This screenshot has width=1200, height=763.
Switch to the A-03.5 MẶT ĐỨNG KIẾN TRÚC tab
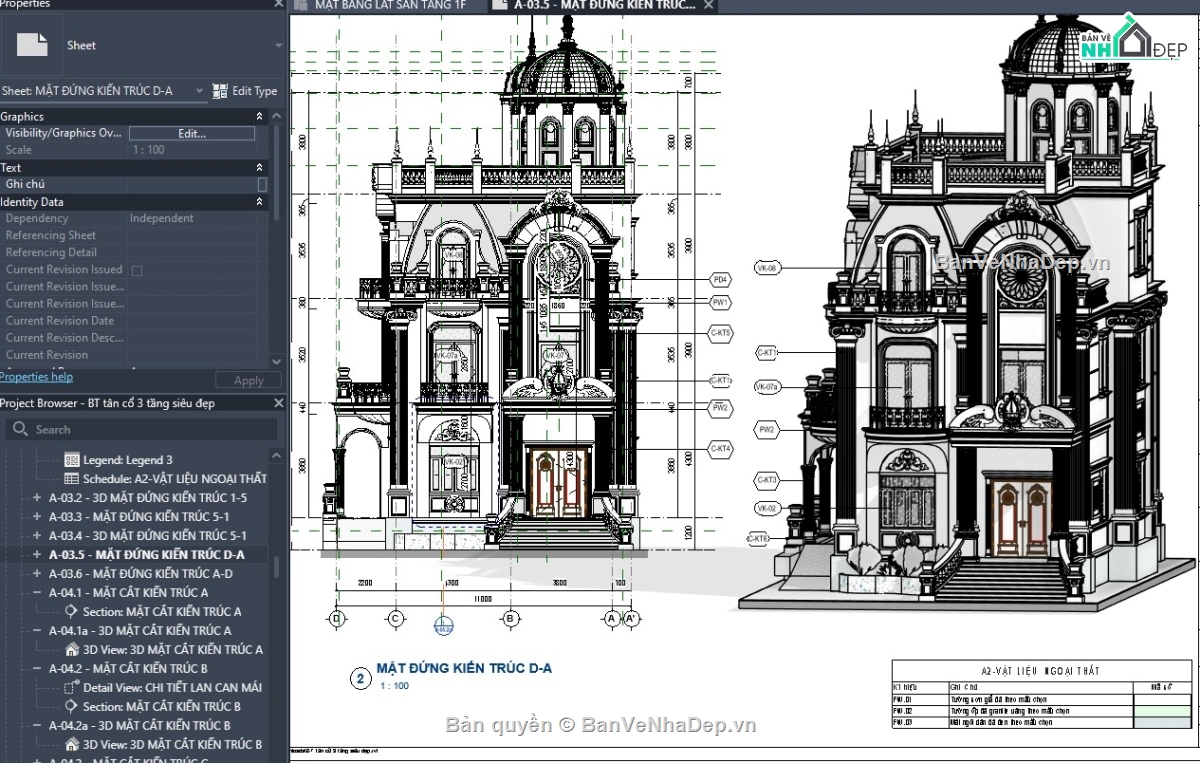point(604,5)
